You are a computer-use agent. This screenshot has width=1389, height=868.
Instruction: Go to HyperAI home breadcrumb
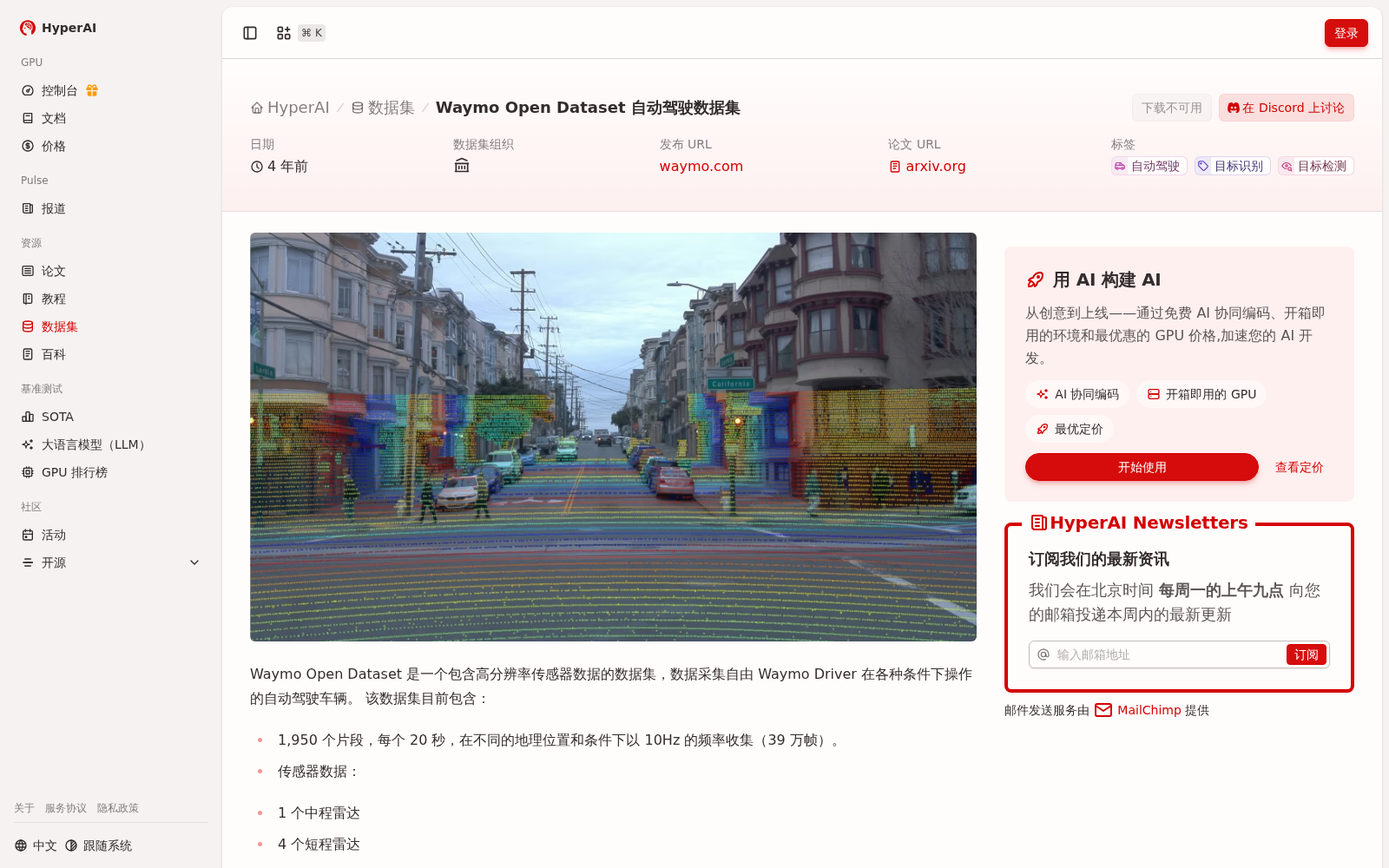290,108
